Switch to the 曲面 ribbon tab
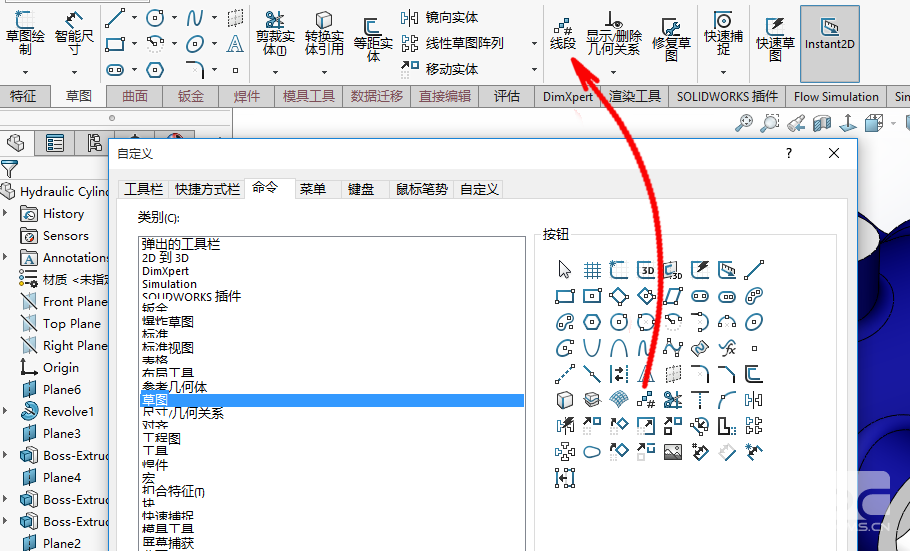Image resolution: width=910 pixels, height=551 pixels. (135, 96)
